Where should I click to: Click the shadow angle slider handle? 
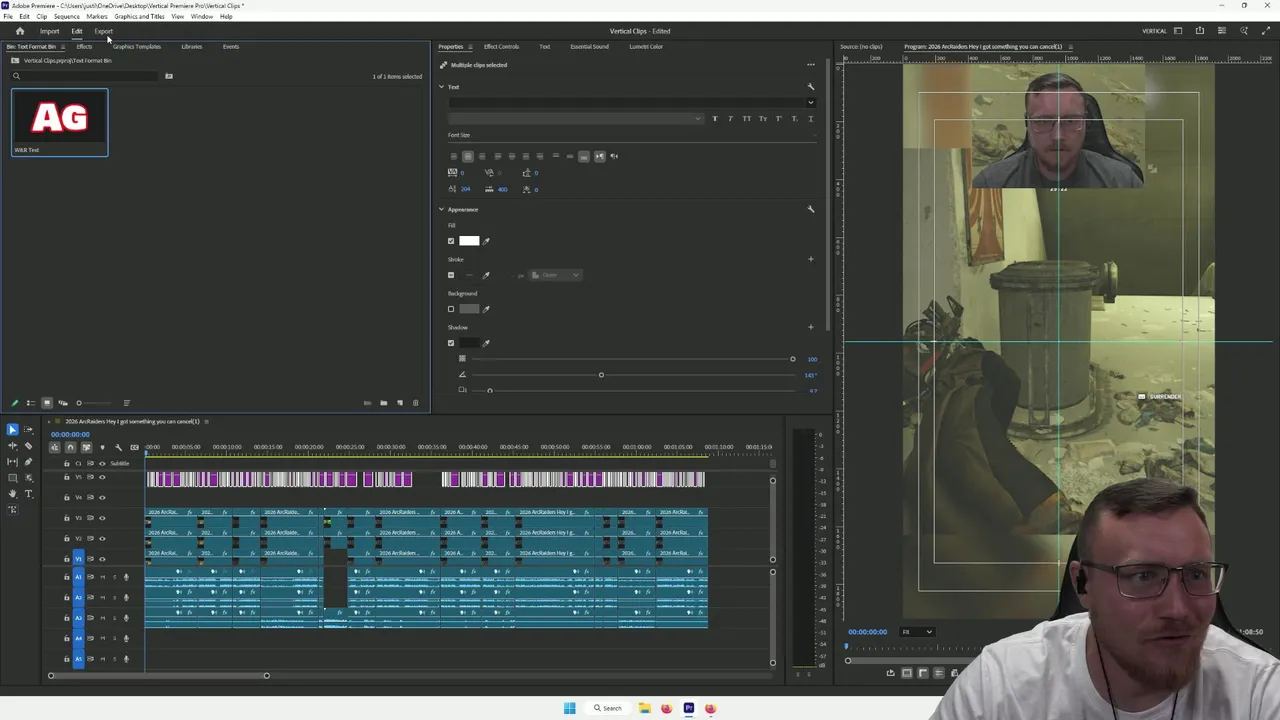pos(601,375)
